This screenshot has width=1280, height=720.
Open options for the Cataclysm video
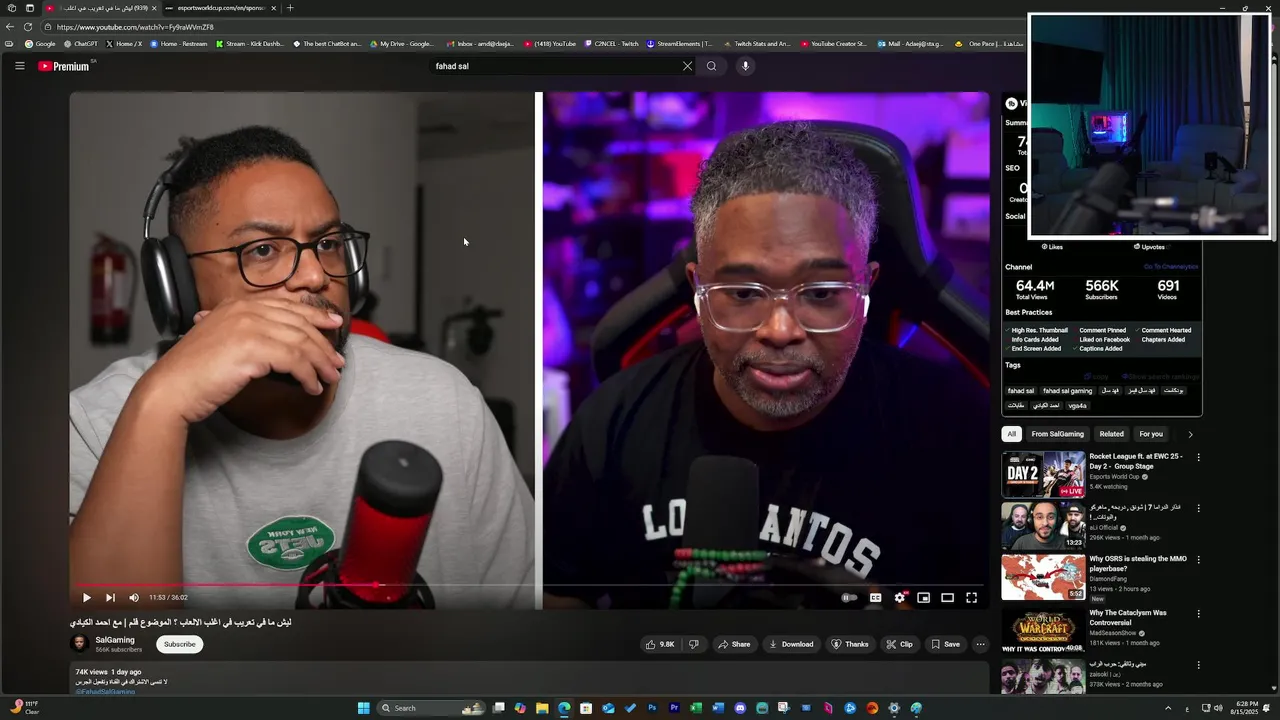1198,613
